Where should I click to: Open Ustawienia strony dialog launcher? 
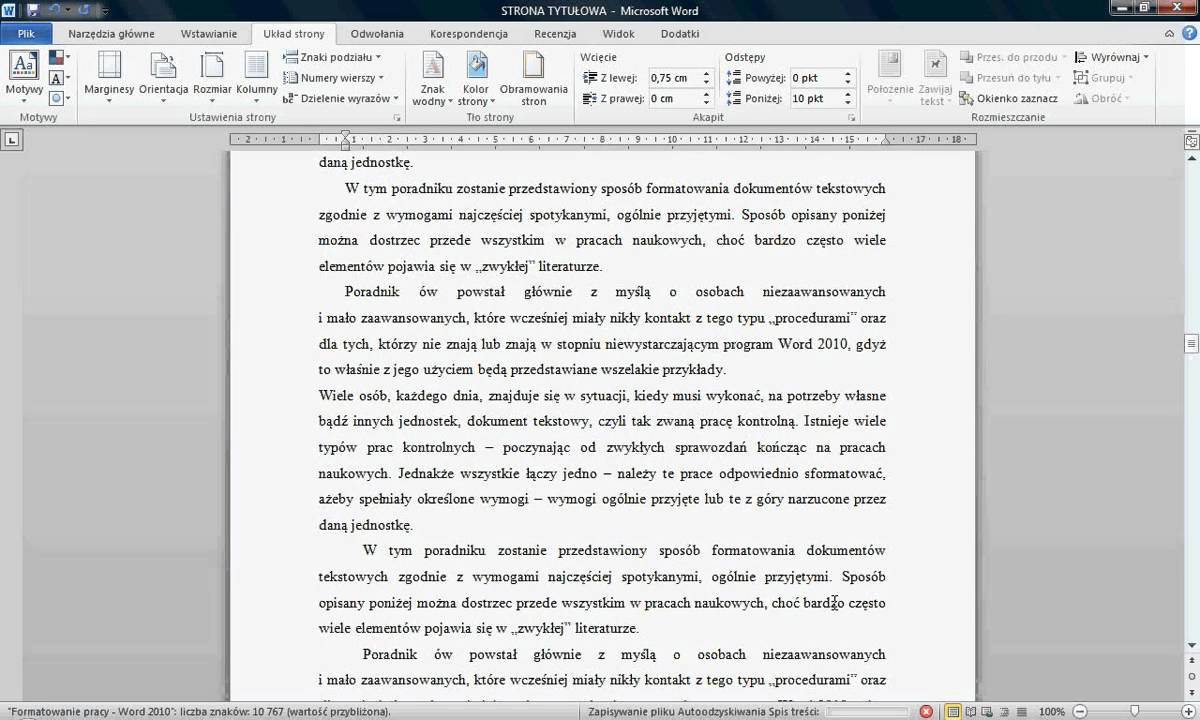(x=397, y=118)
